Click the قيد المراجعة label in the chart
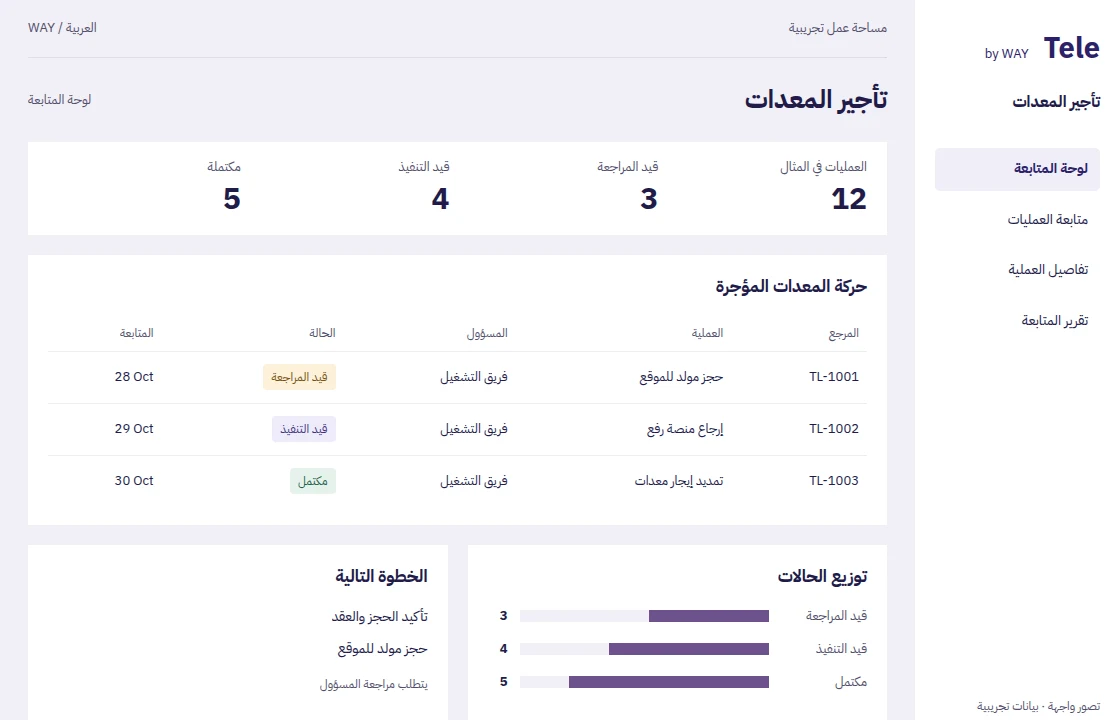 pos(836,616)
